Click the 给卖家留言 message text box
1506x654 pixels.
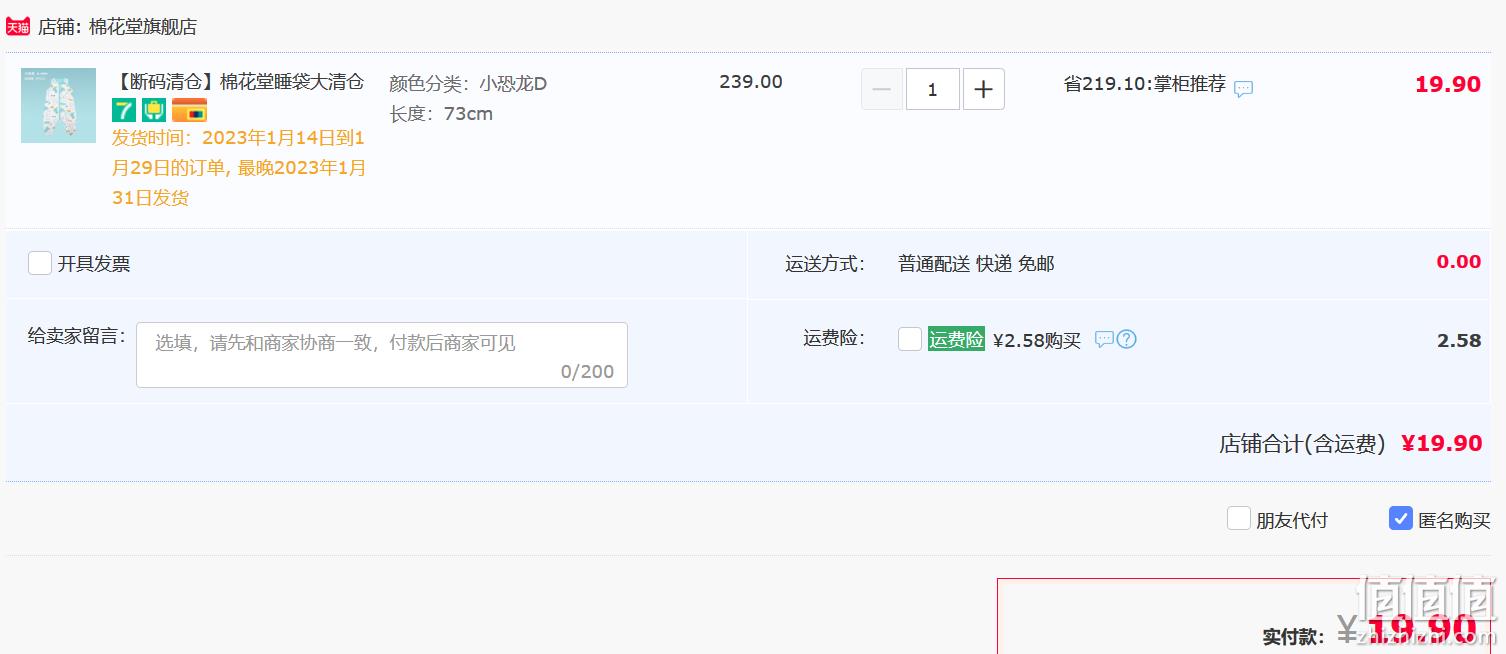[382, 354]
